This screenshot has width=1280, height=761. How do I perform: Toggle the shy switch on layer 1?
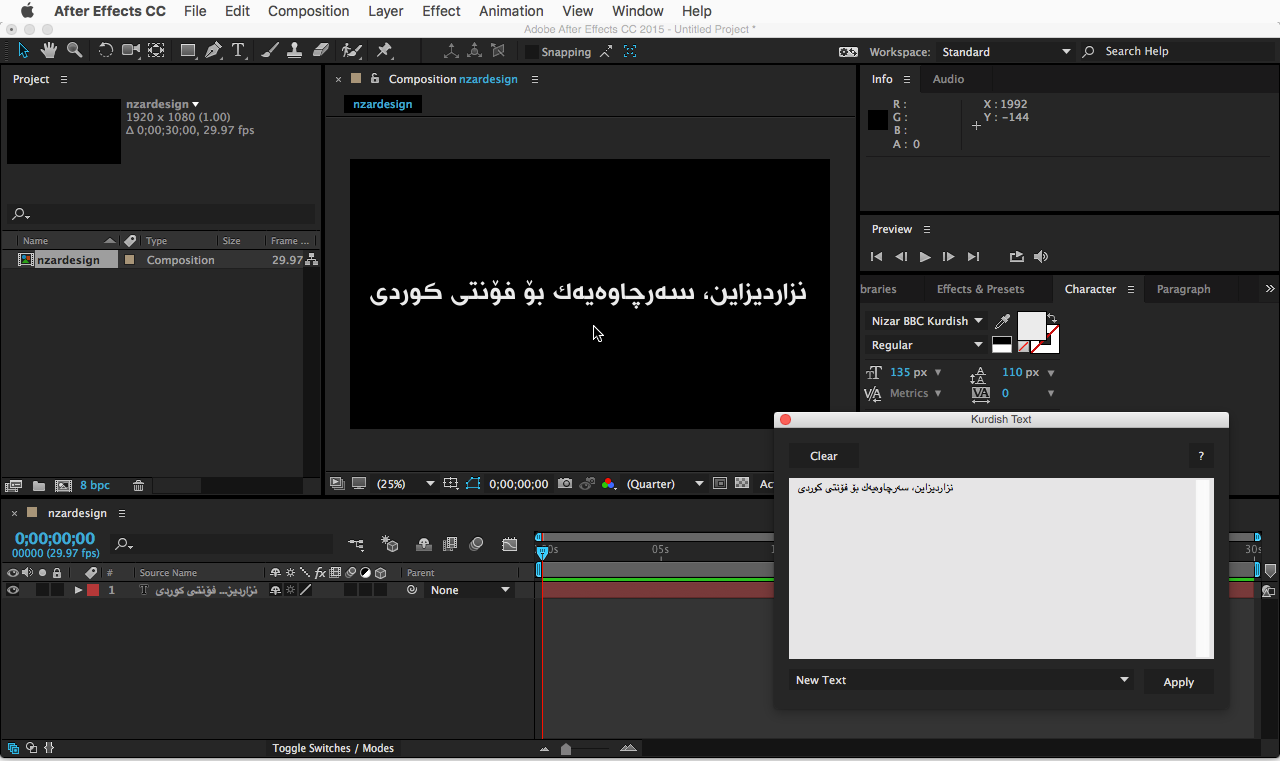click(x=275, y=590)
